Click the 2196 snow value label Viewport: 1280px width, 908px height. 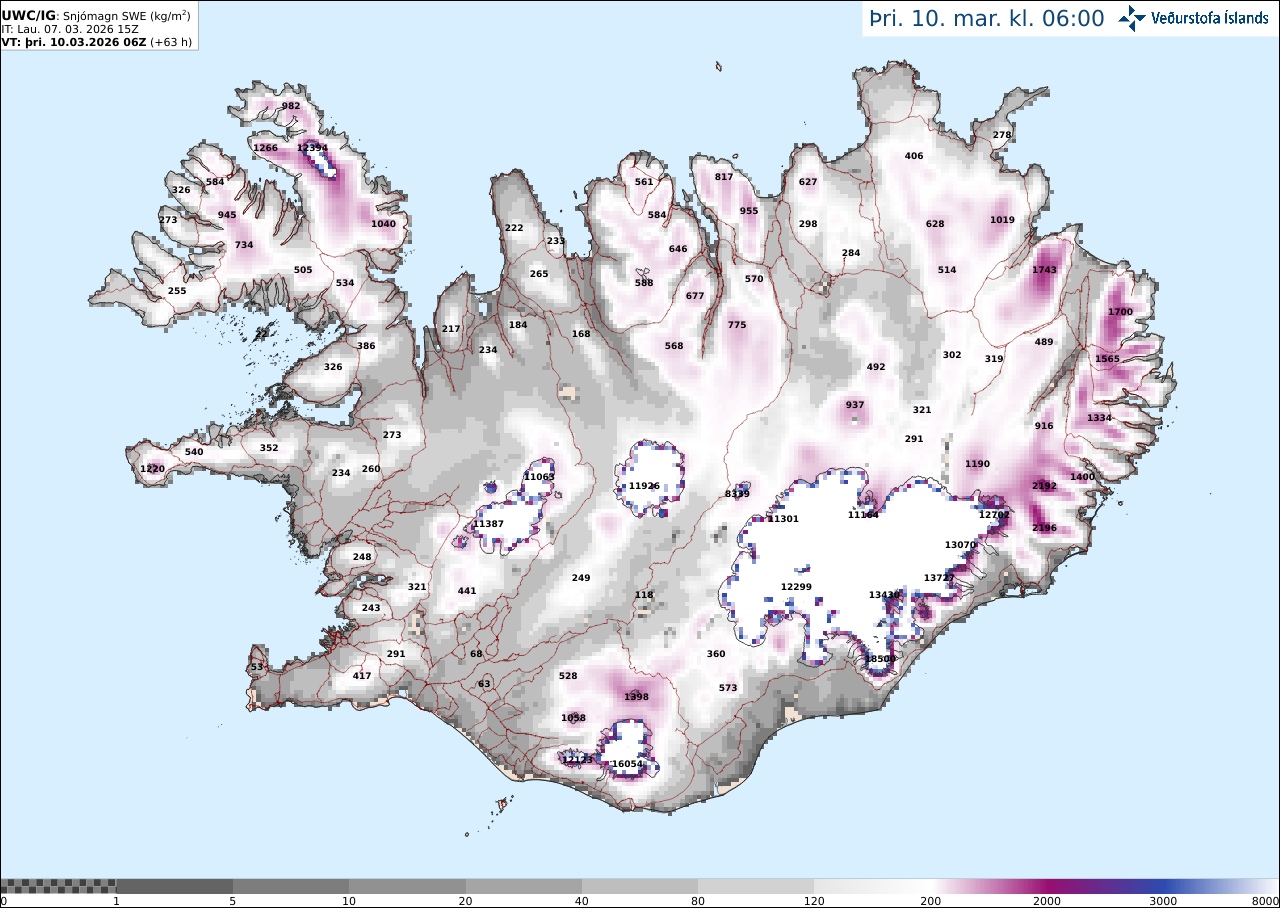click(1044, 528)
